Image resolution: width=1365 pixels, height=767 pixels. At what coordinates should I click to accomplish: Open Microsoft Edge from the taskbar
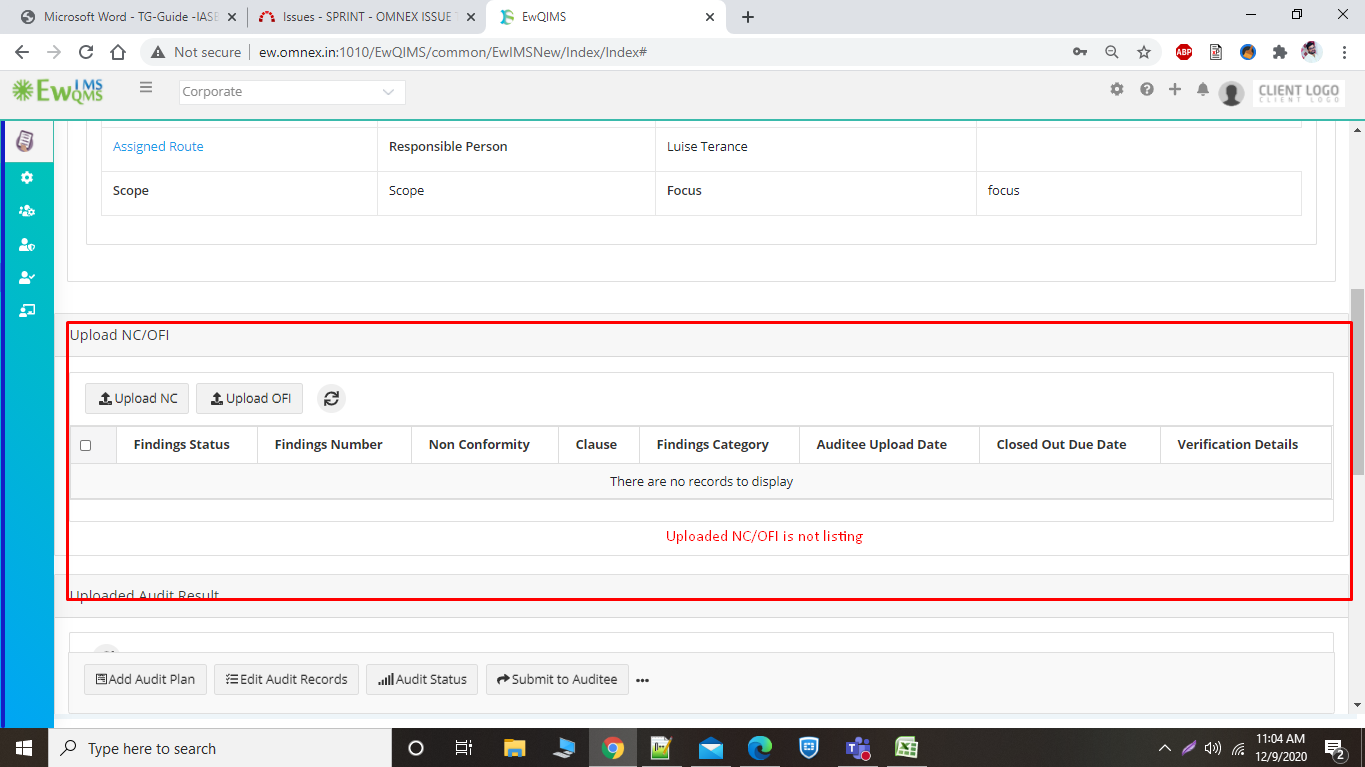pyautogui.click(x=760, y=748)
